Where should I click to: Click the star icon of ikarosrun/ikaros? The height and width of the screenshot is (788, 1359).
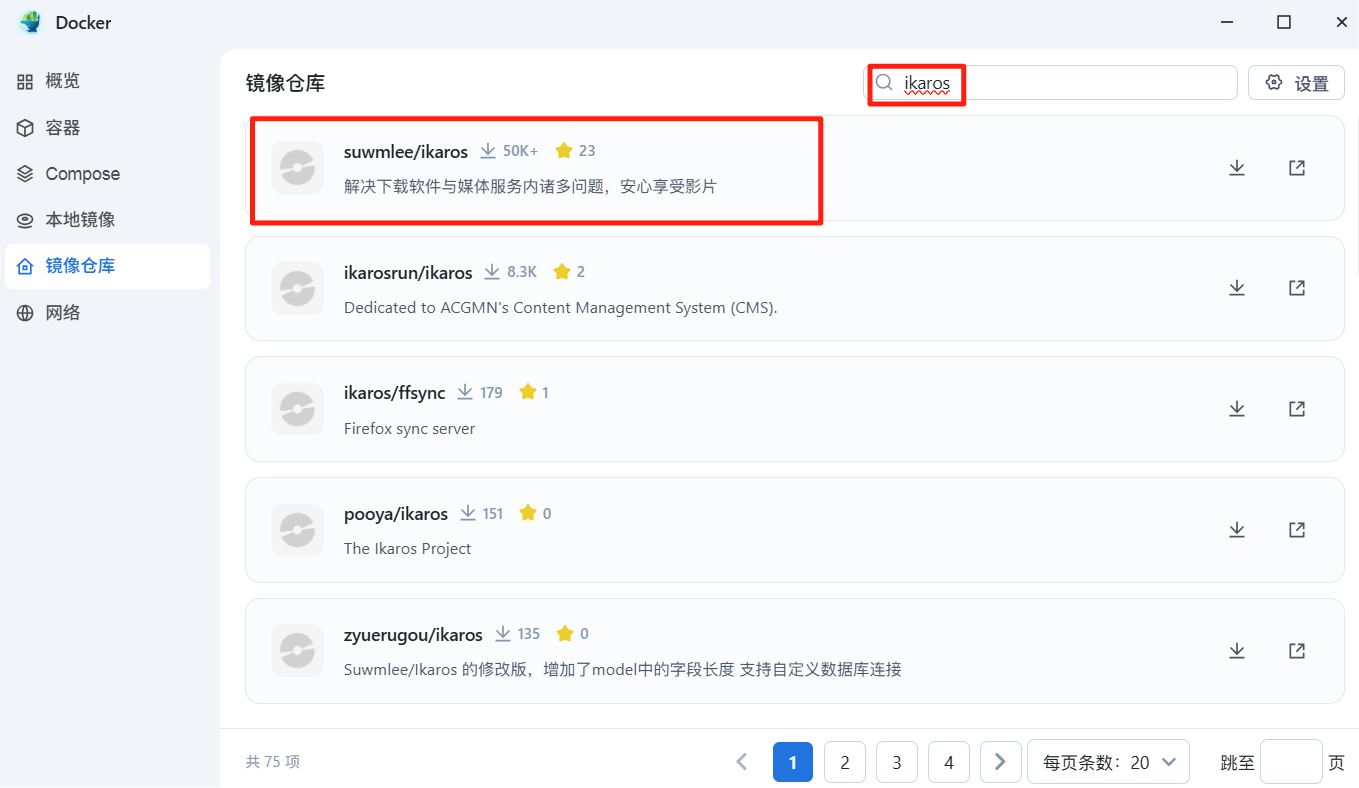(562, 272)
